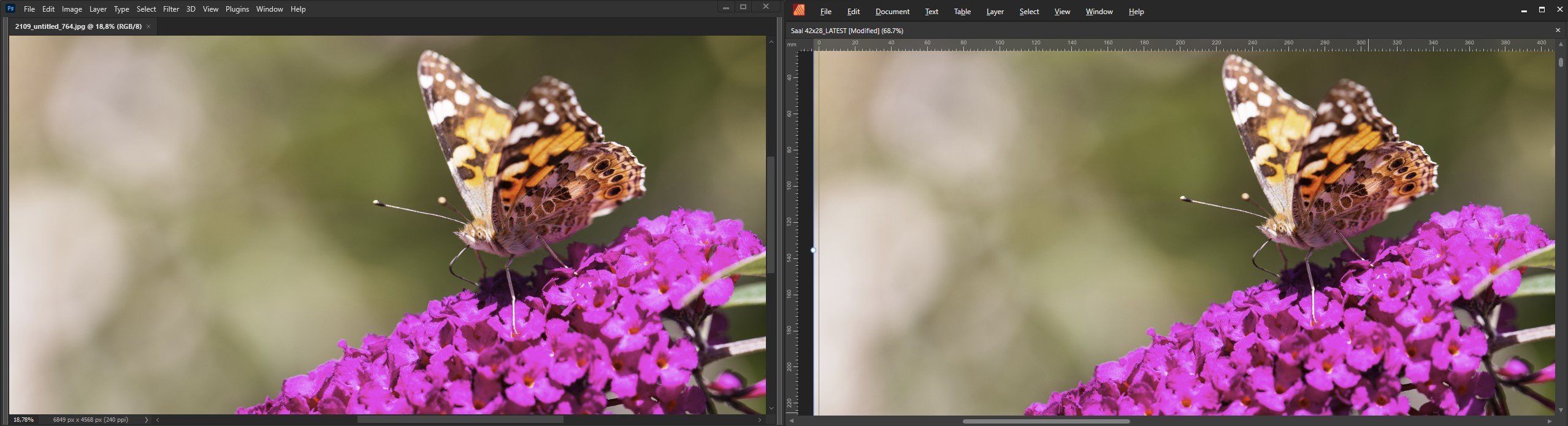1568x426 pixels.
Task: Open the Text menu in Affinity Publisher
Action: pyautogui.click(x=931, y=12)
